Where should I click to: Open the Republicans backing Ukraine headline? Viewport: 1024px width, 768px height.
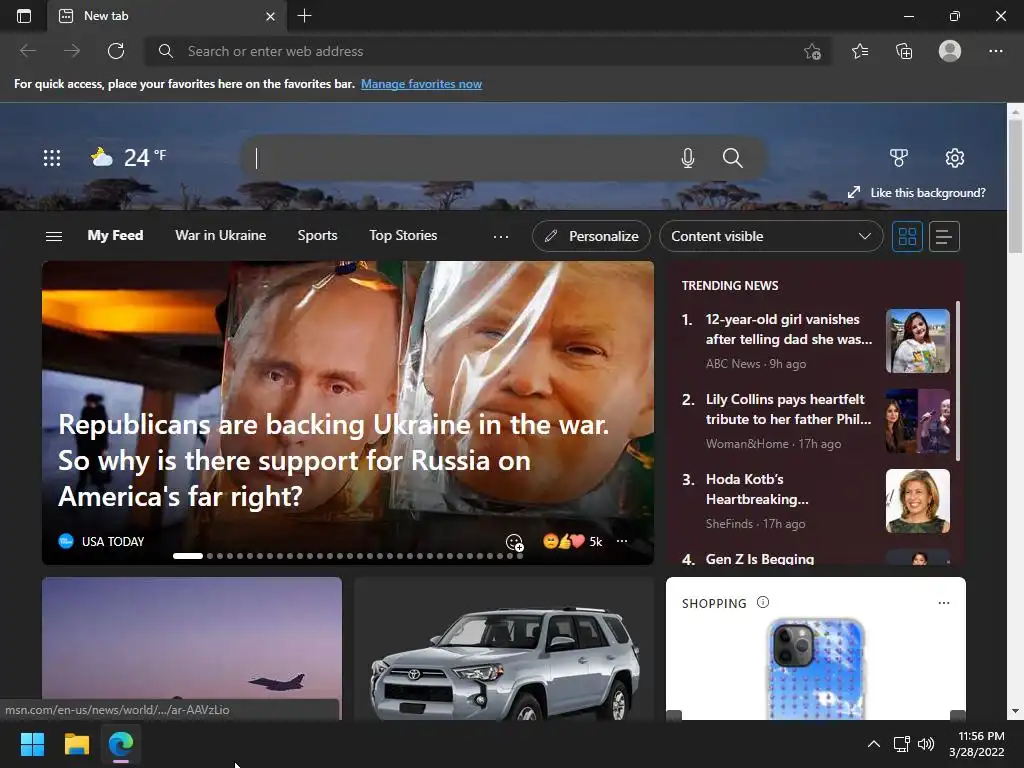click(x=334, y=460)
